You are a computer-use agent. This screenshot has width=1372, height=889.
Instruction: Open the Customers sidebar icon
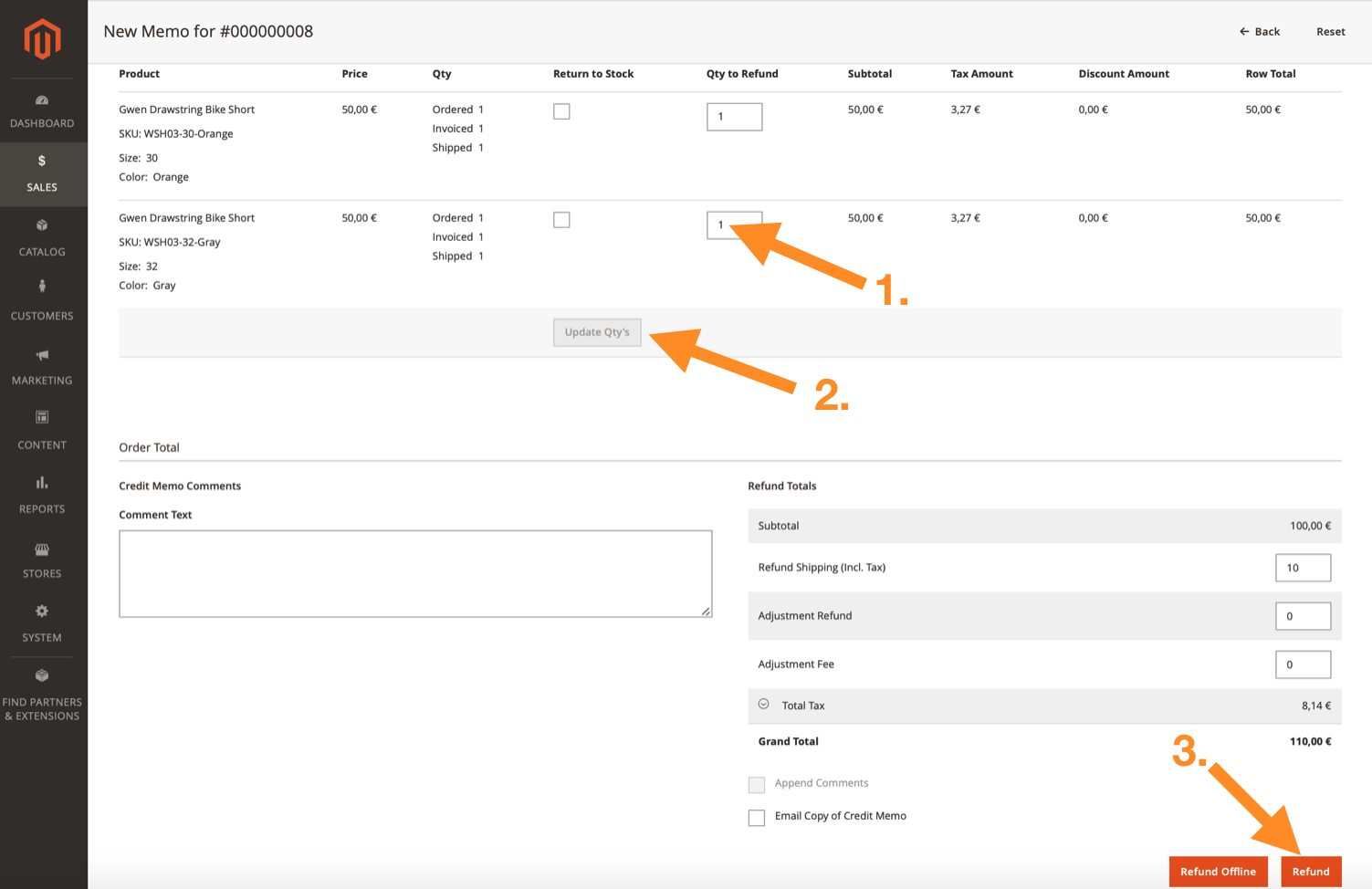[x=42, y=287]
